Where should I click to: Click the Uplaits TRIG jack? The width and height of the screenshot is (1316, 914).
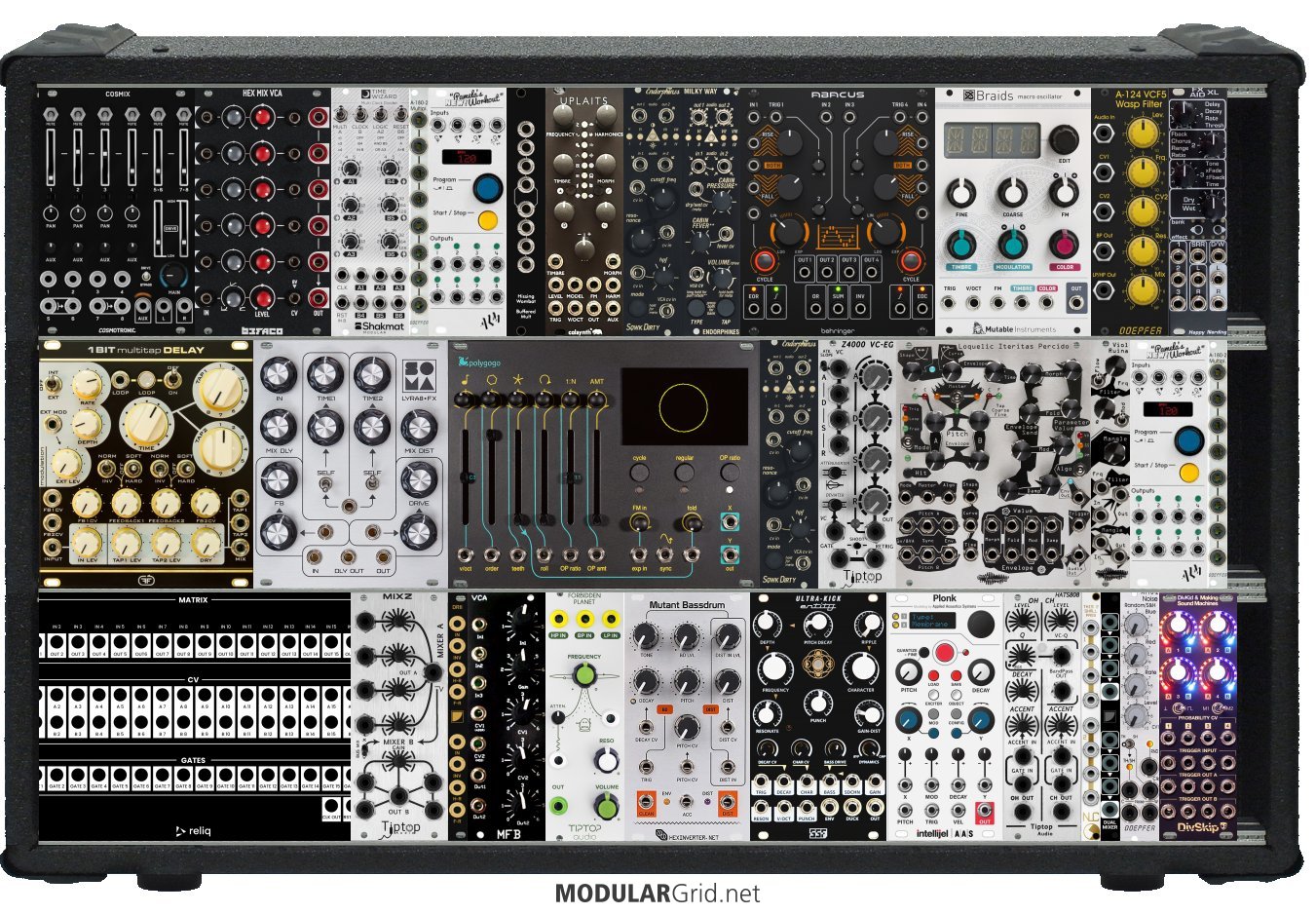pos(555,309)
